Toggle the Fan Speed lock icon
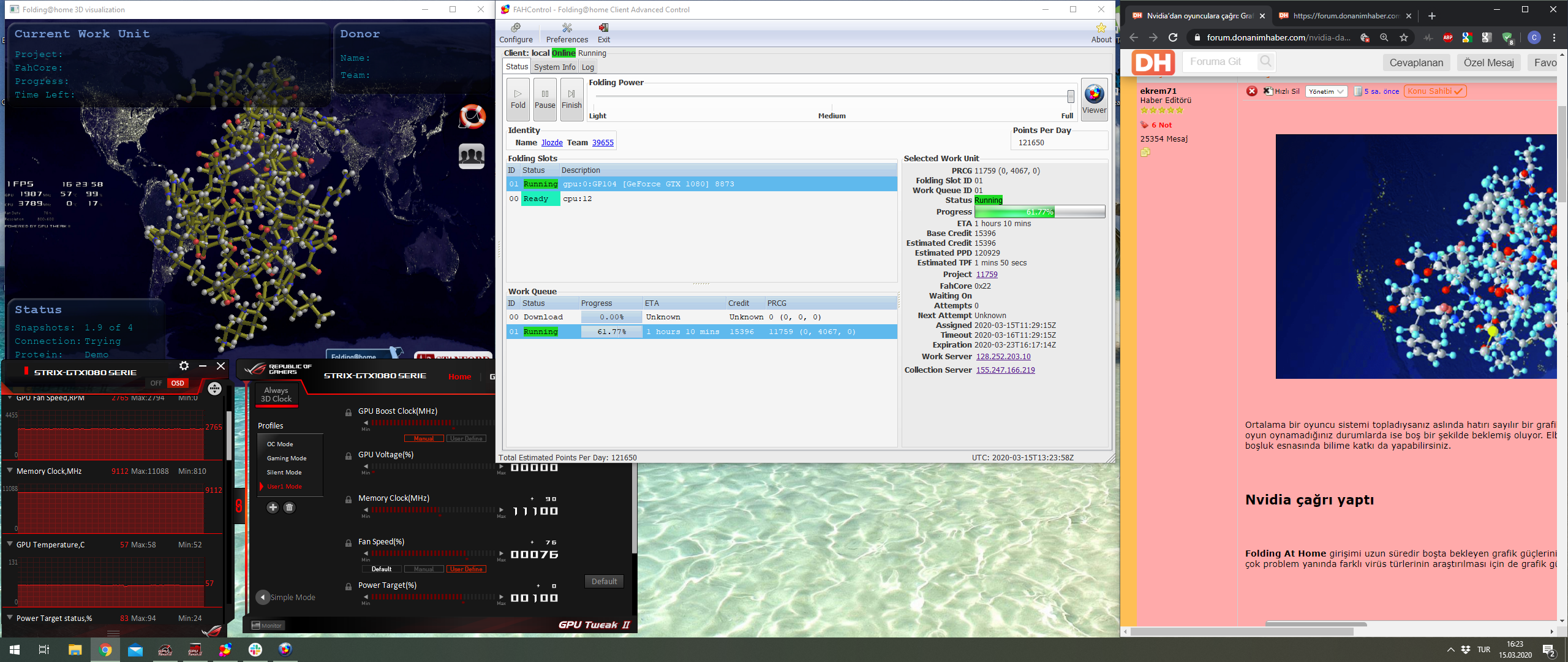 coord(349,542)
